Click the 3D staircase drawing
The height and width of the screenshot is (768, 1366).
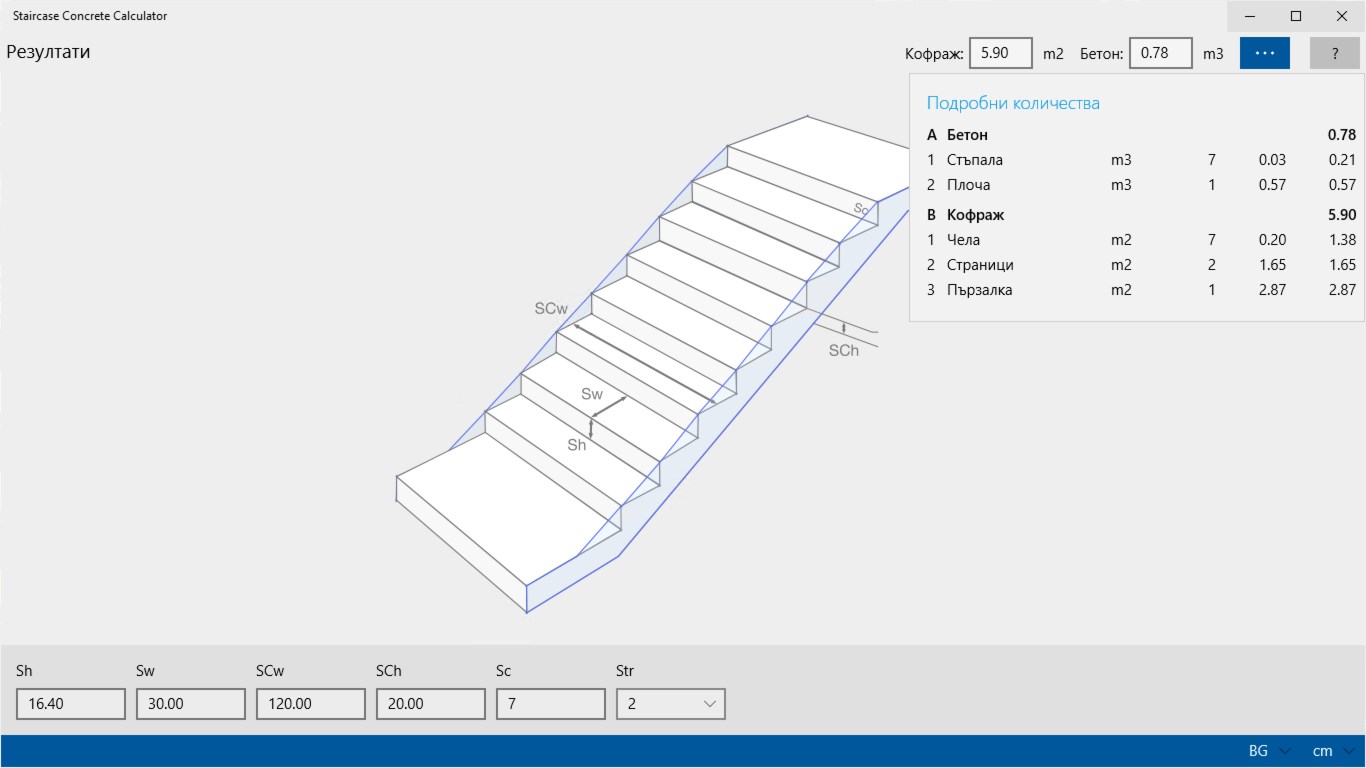pyautogui.click(x=620, y=380)
